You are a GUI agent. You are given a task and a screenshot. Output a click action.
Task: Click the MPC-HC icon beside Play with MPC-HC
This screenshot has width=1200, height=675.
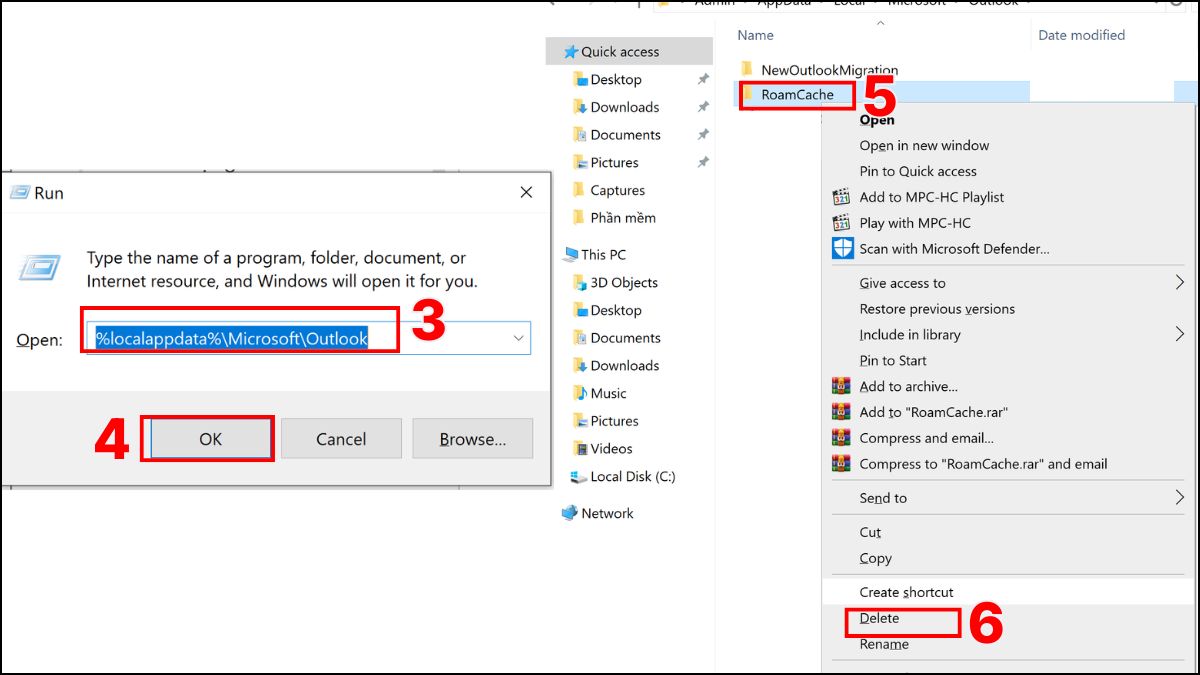coord(842,223)
